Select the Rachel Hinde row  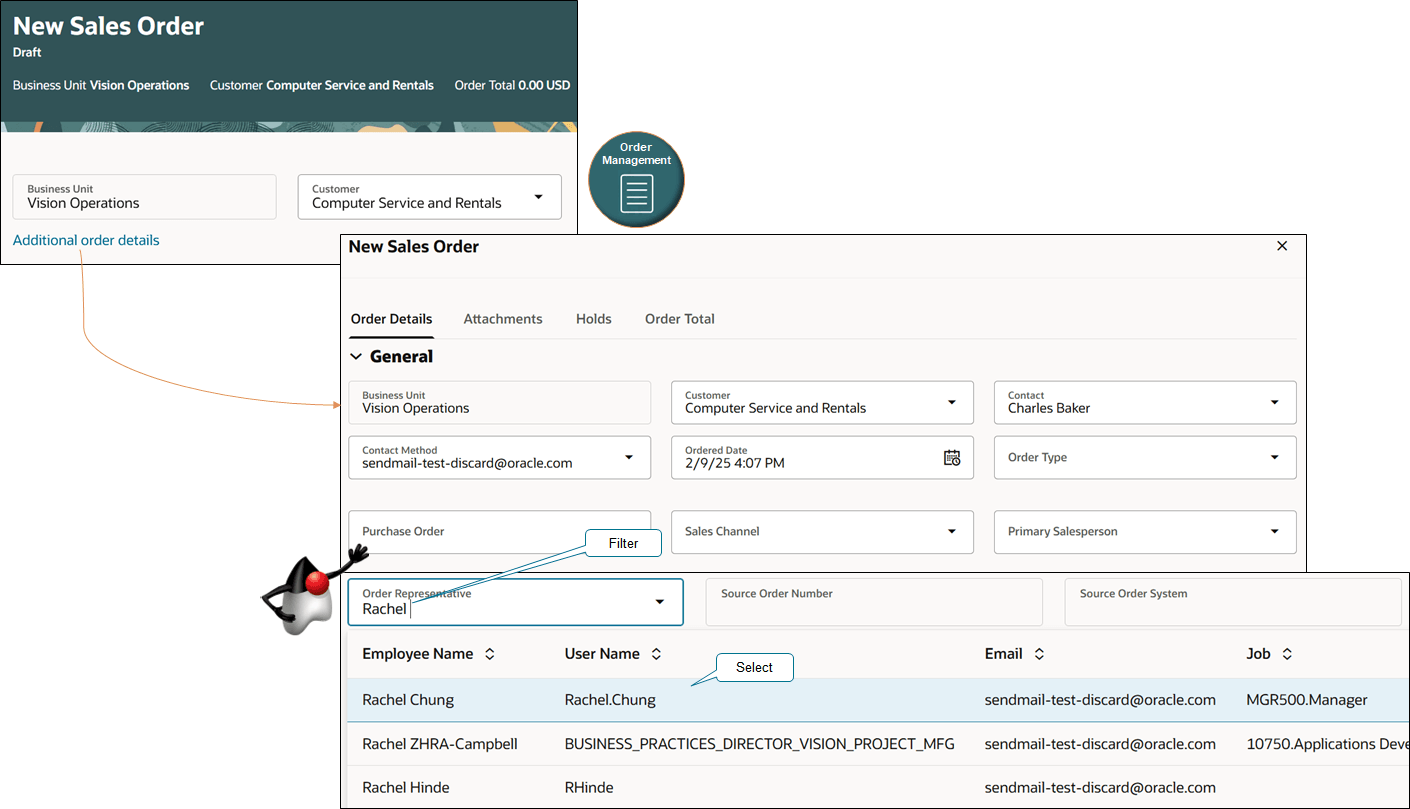[x=878, y=787]
